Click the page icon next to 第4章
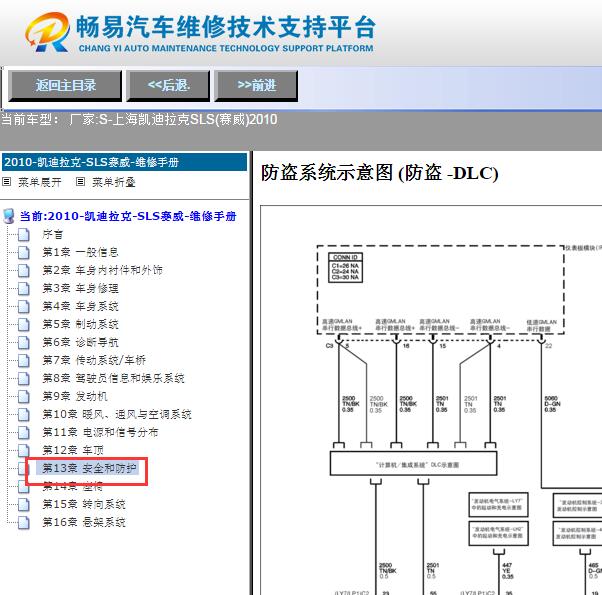Screen dimensions: 602x595 point(24,306)
